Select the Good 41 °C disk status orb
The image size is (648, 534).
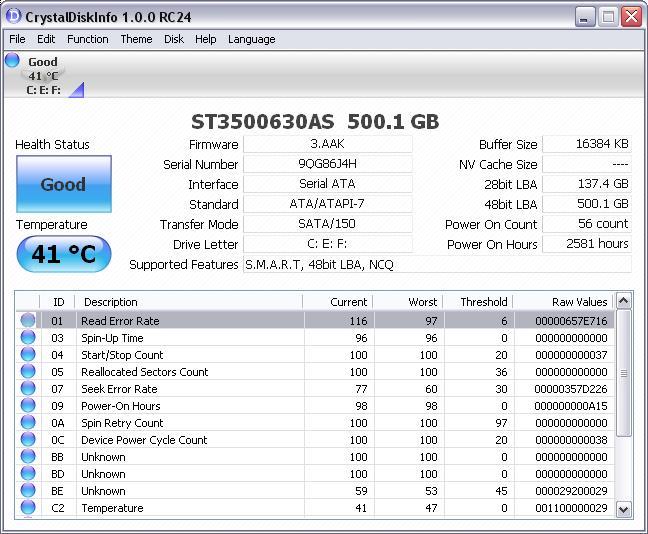click(12, 60)
